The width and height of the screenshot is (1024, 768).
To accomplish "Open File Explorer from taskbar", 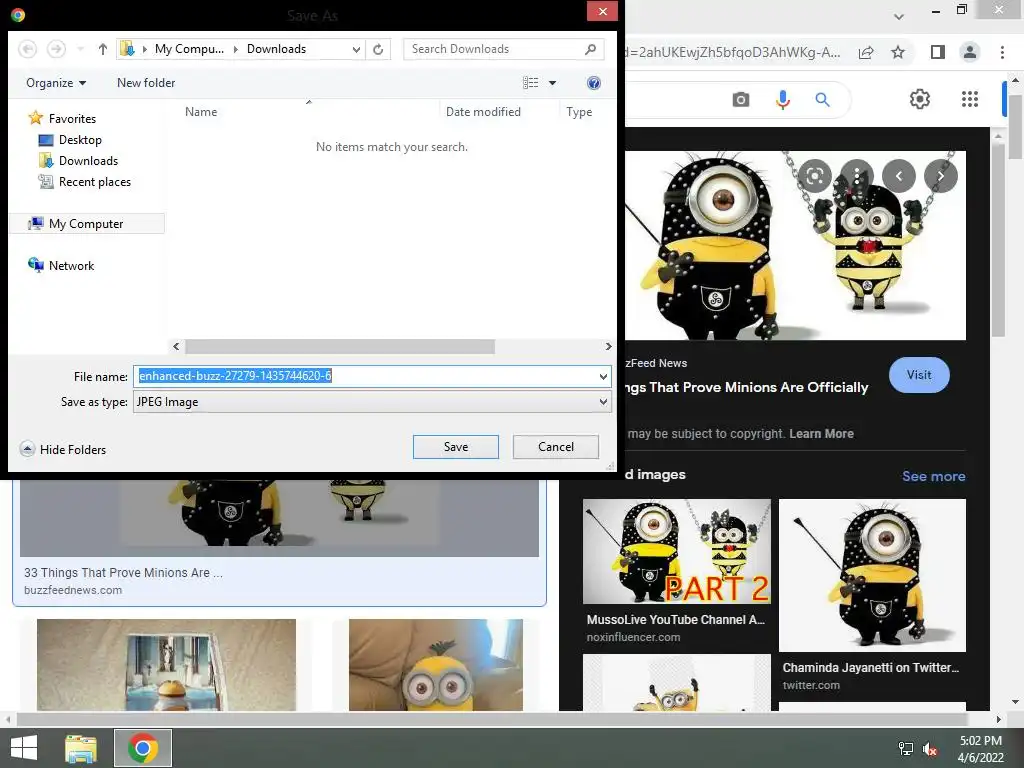I will click(x=81, y=748).
